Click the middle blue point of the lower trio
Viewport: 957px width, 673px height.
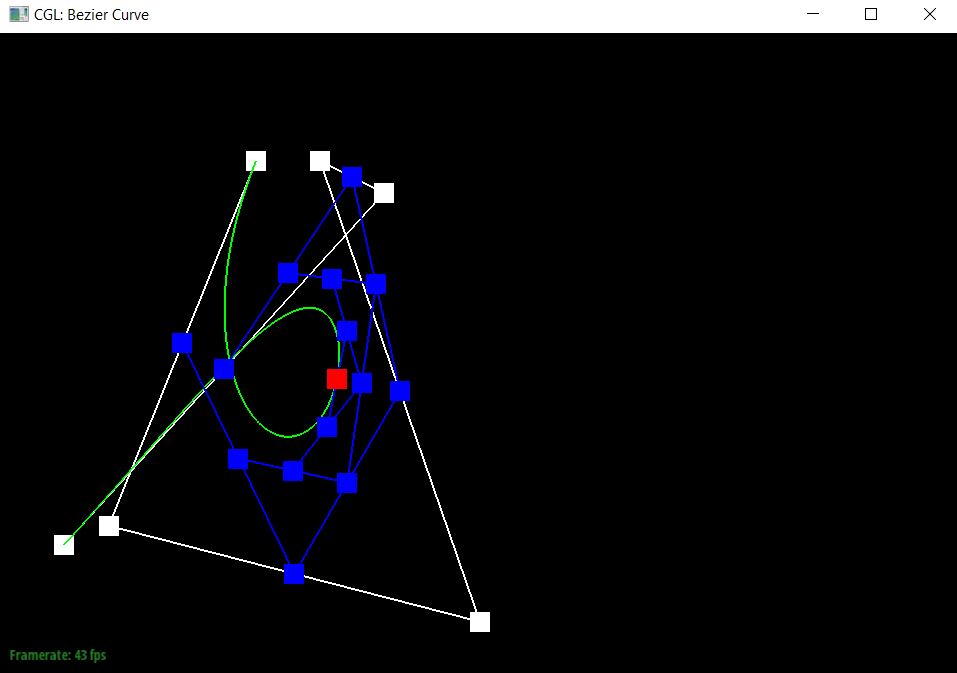point(293,470)
